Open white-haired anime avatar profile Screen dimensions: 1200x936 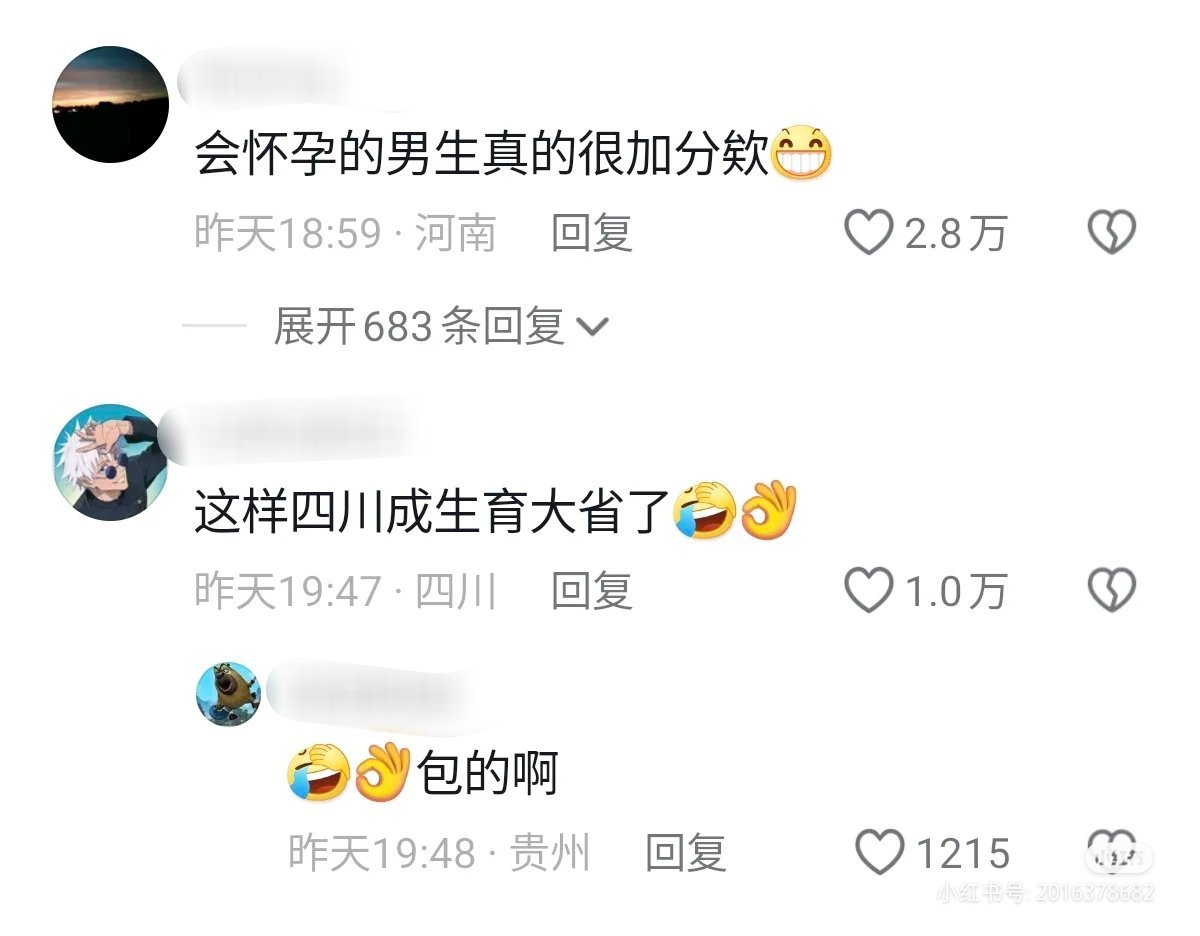click(110, 462)
